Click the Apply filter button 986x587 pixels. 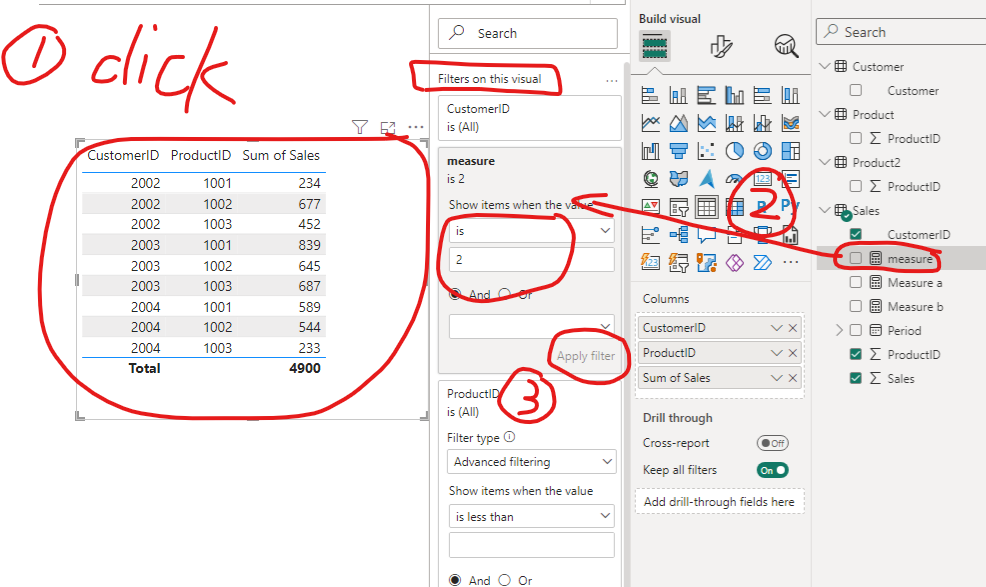point(585,356)
